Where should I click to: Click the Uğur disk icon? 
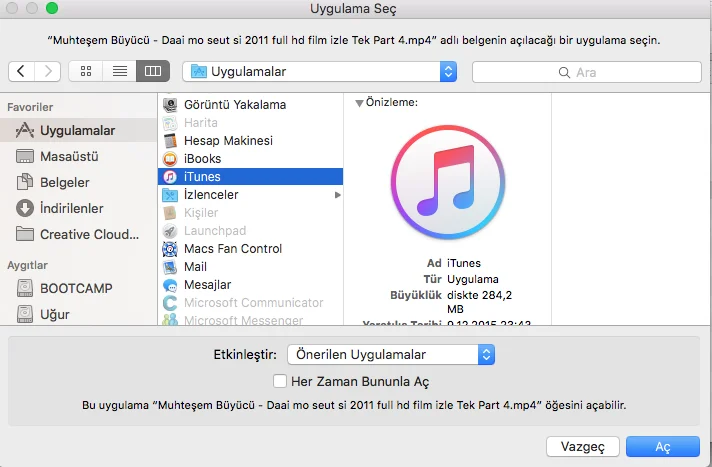pyautogui.click(x=25, y=314)
